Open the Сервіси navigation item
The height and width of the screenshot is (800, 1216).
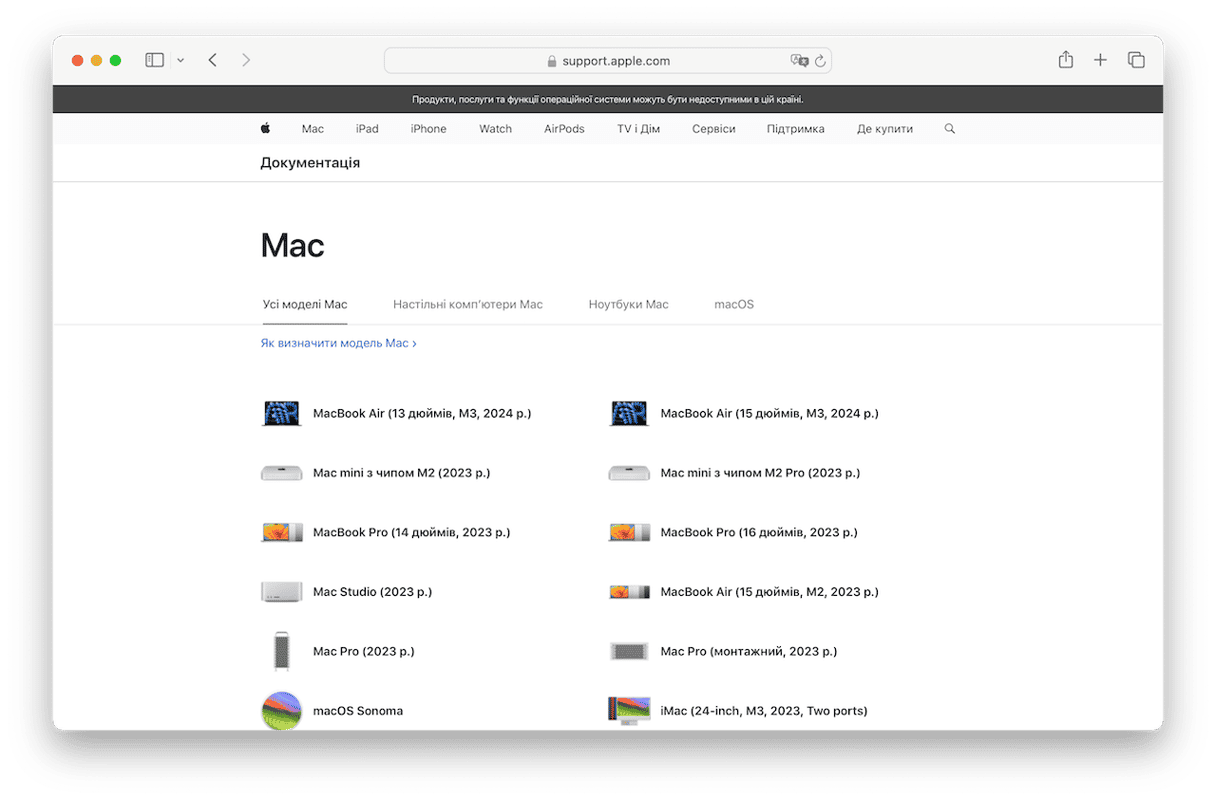click(x=713, y=129)
